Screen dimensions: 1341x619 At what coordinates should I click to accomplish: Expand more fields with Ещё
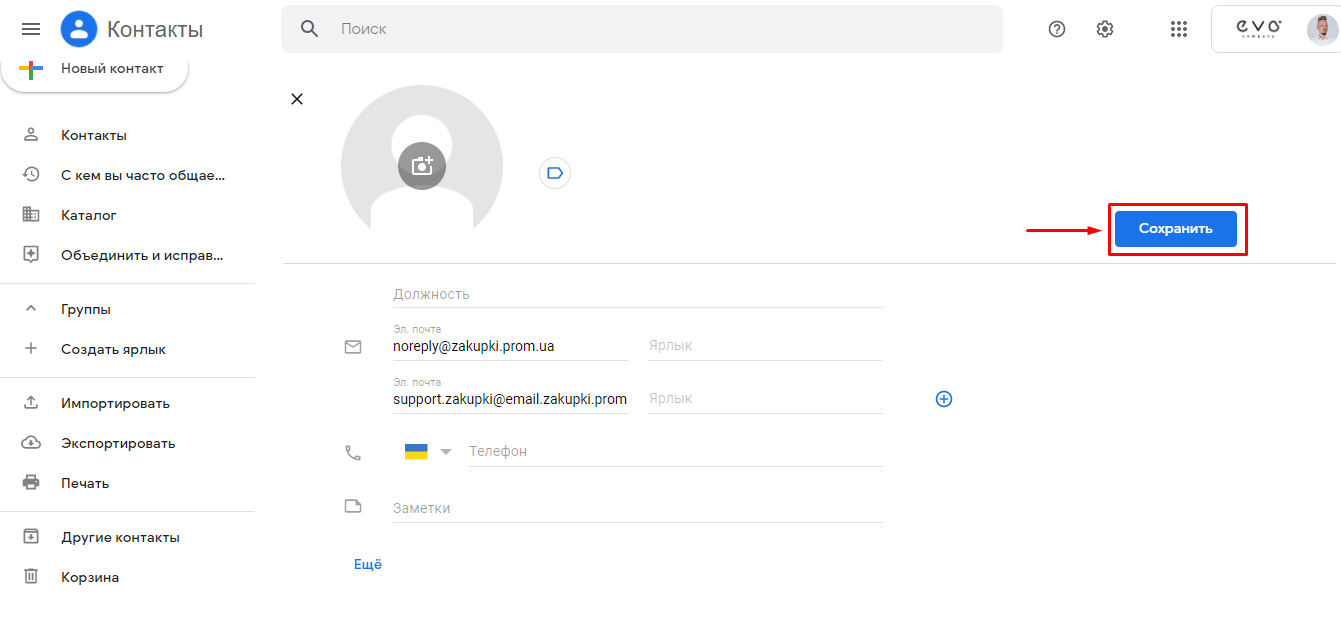coord(368,564)
